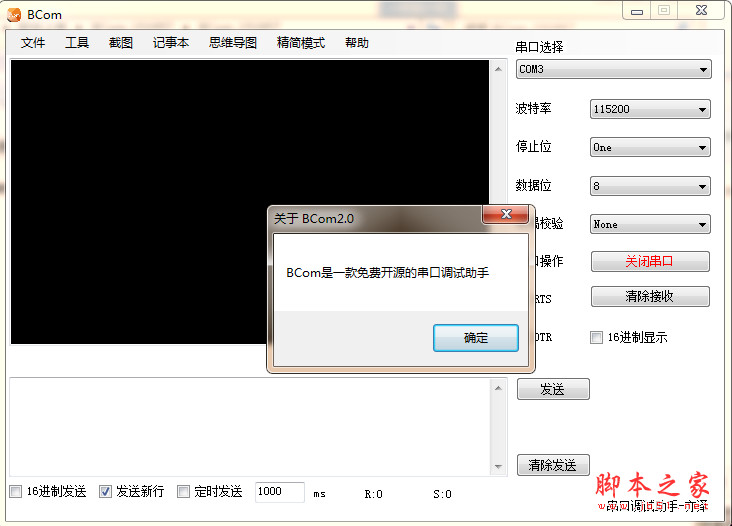Expand the COM3 serial port dropdown
The width and height of the screenshot is (732, 526).
tap(613, 70)
